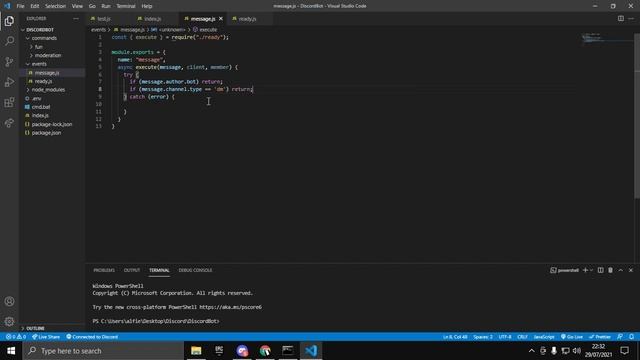Switch to the Output panel tab
The width and height of the screenshot is (640, 360).
point(132,270)
